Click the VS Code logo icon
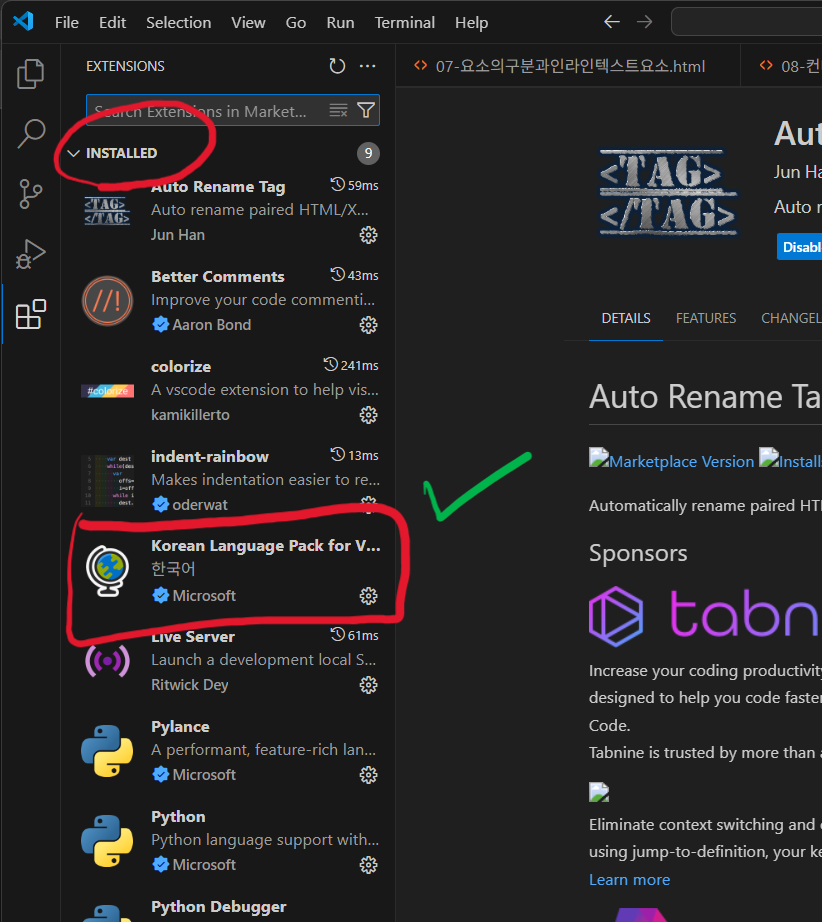Viewport: 822px width, 922px height. (24, 22)
